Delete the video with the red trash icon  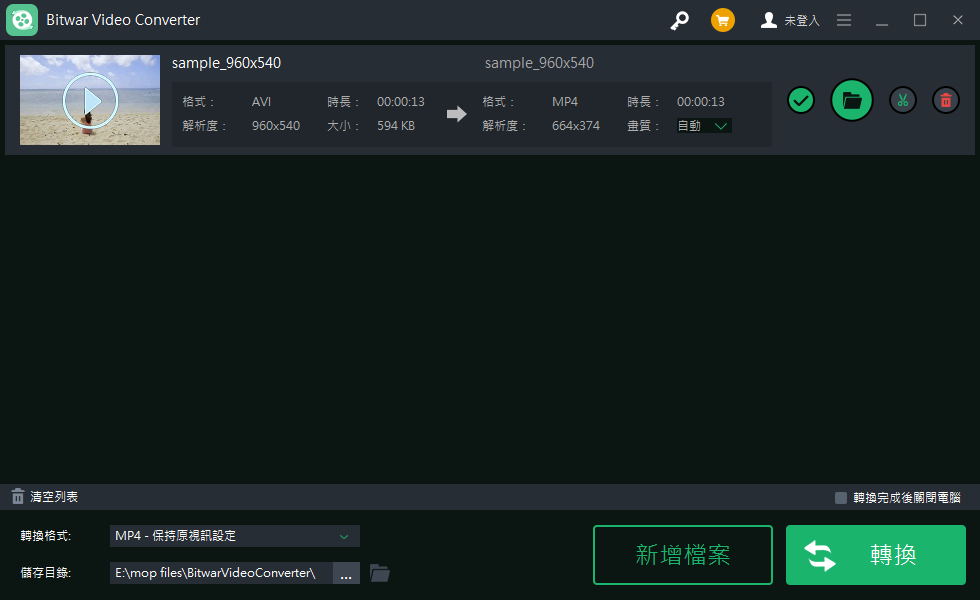point(946,100)
